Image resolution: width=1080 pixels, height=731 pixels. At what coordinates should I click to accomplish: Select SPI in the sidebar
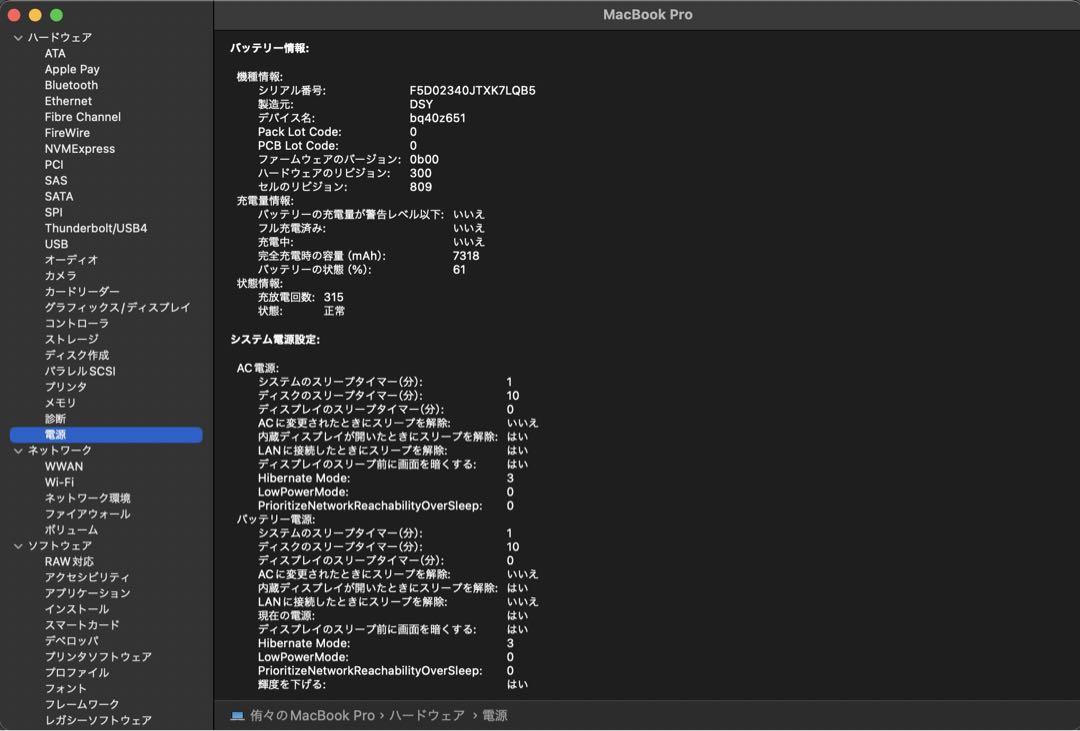[x=53, y=212]
